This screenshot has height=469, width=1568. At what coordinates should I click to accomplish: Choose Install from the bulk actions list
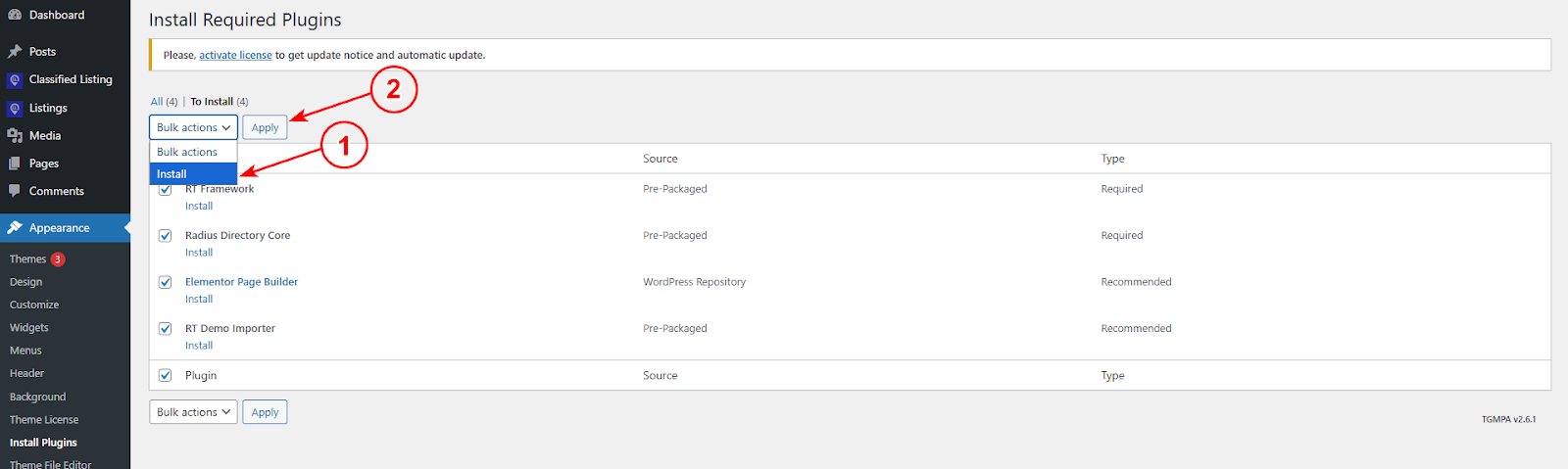193,173
